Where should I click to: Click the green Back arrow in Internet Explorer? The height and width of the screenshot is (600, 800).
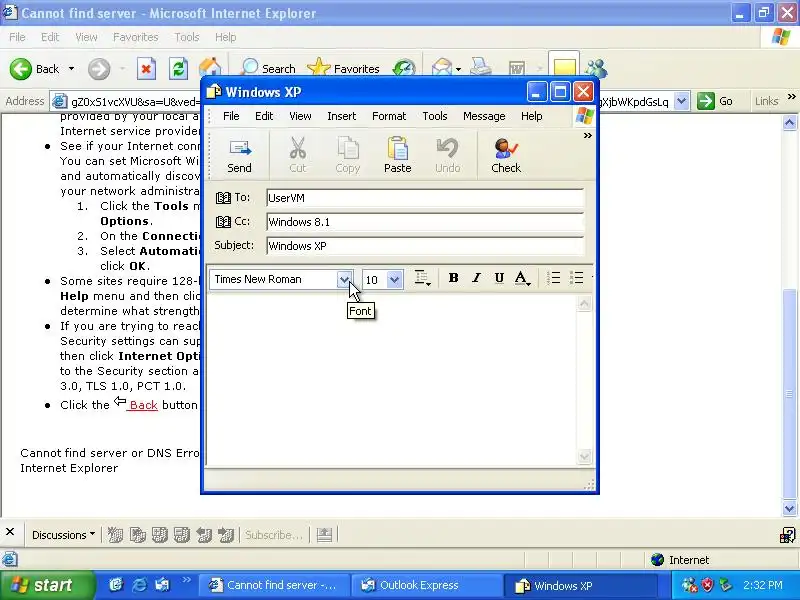[20, 69]
